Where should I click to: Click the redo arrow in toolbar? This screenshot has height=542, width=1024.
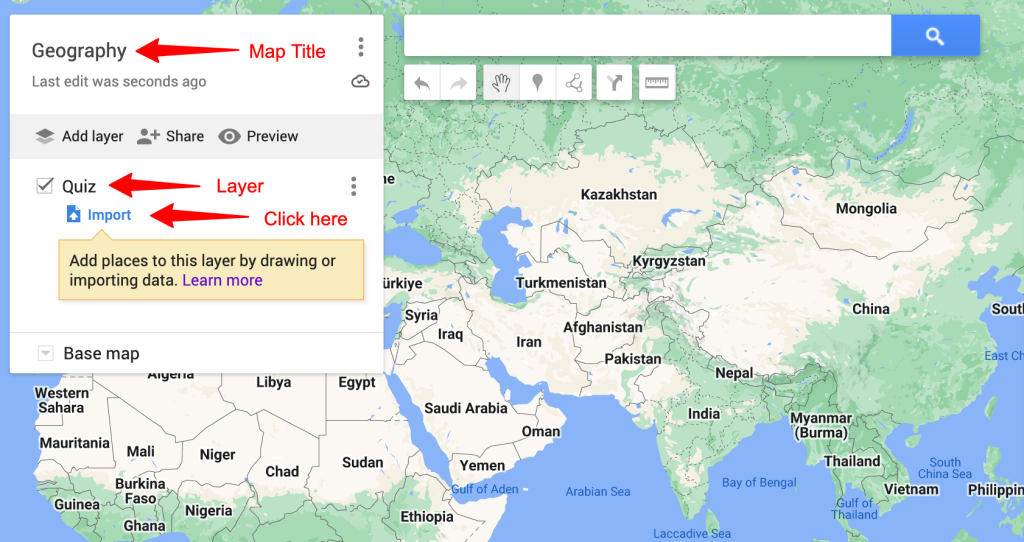(458, 82)
